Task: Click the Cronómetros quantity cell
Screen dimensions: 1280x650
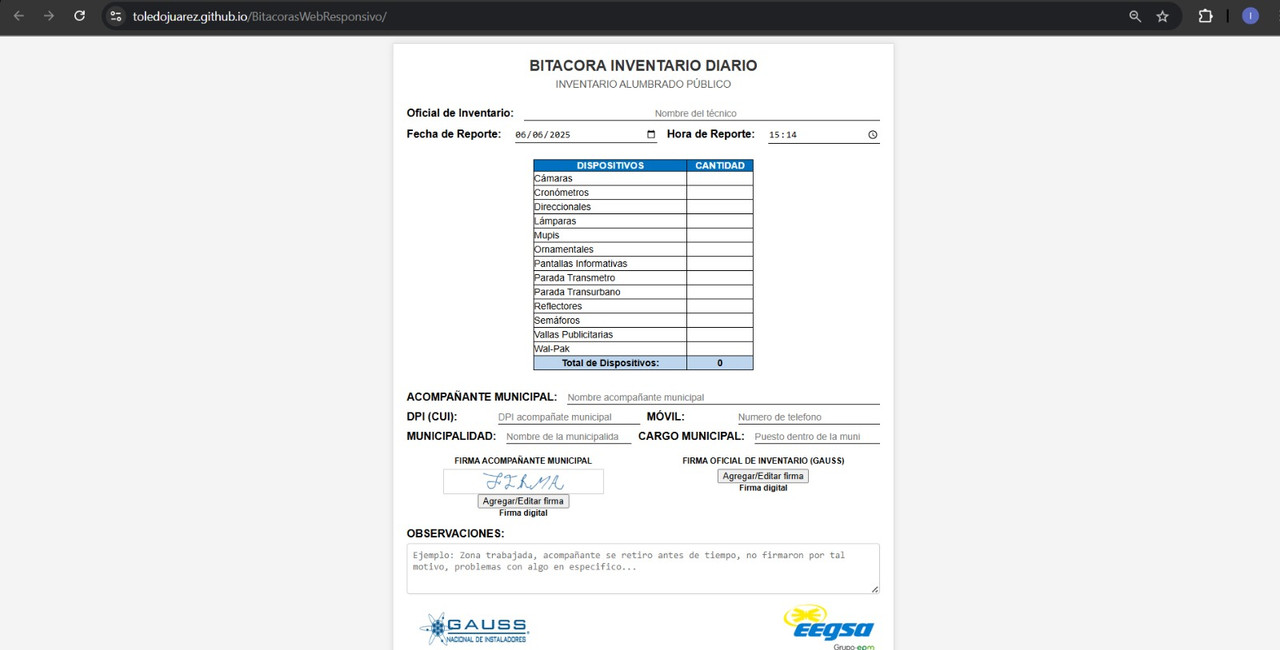Action: pyautogui.click(x=720, y=193)
